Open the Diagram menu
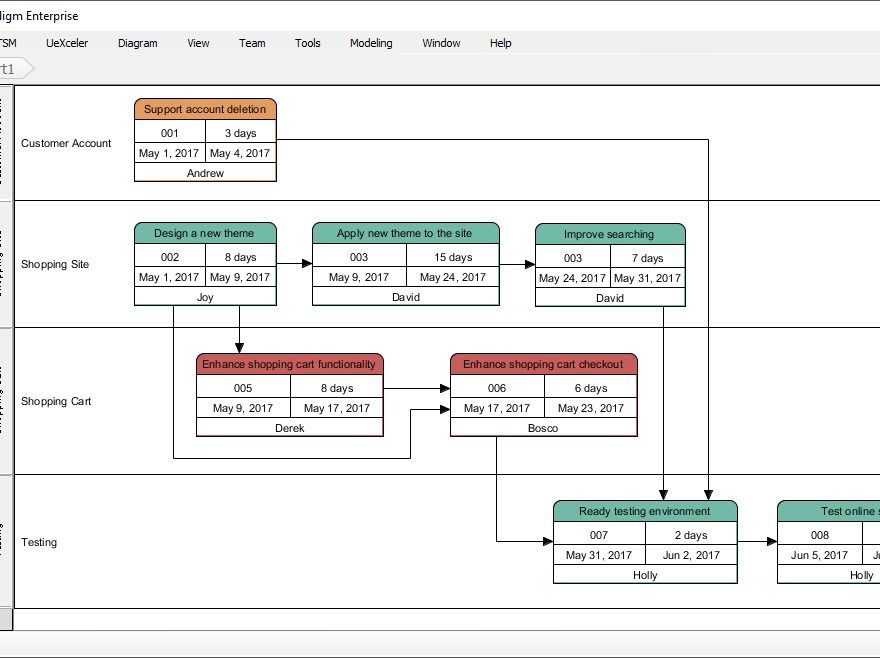 tap(137, 43)
